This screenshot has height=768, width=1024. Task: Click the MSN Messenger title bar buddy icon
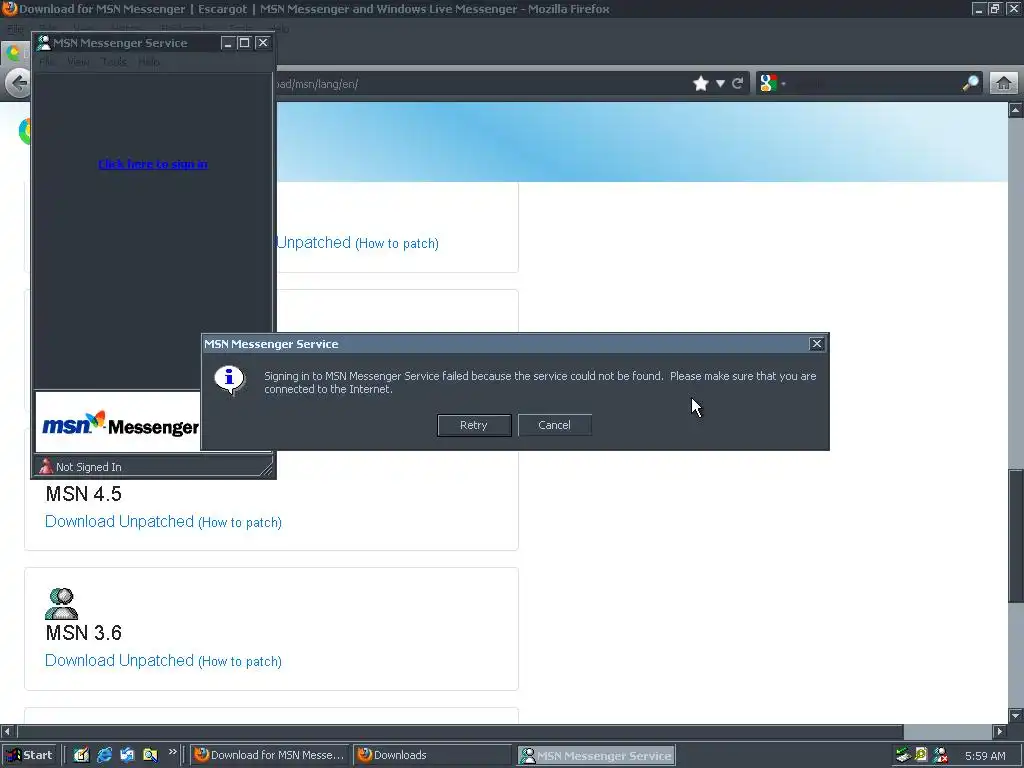click(44, 43)
